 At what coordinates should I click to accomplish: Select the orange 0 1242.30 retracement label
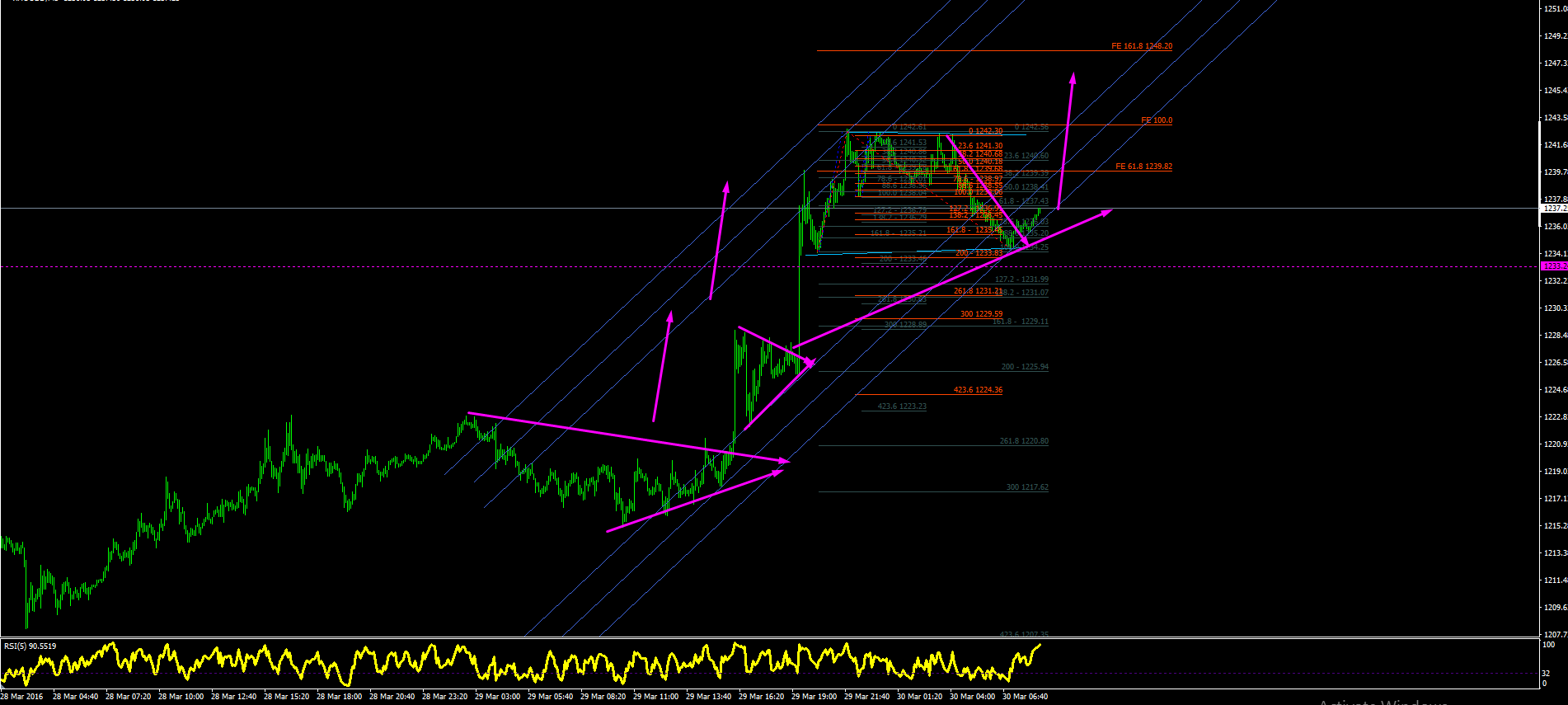coord(985,131)
